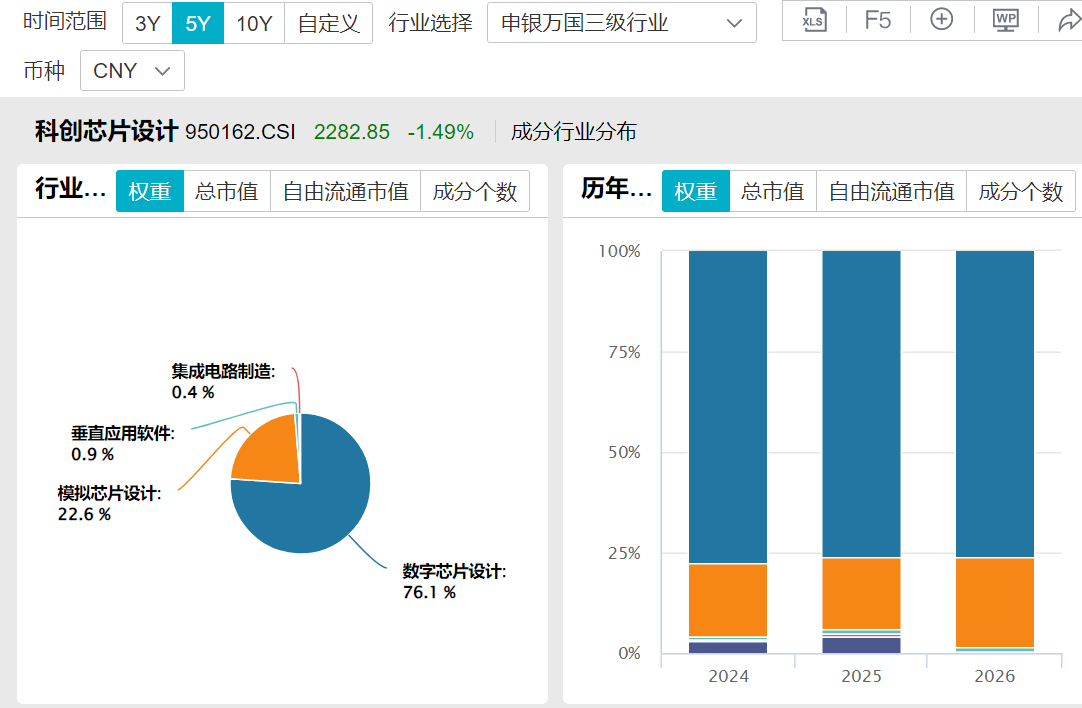Click the 950162.CSI index code
Screen dimensions: 1082x708
point(240,132)
